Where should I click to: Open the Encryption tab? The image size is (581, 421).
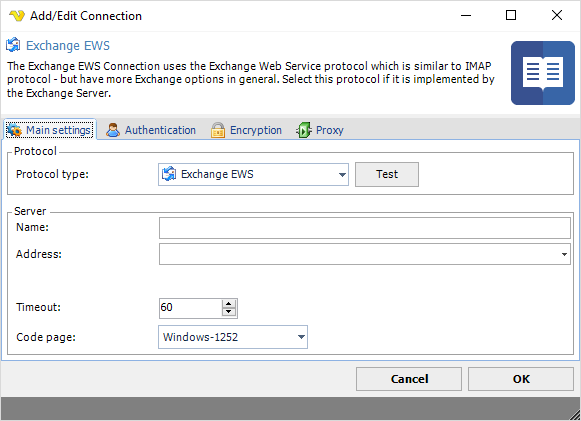click(246, 130)
